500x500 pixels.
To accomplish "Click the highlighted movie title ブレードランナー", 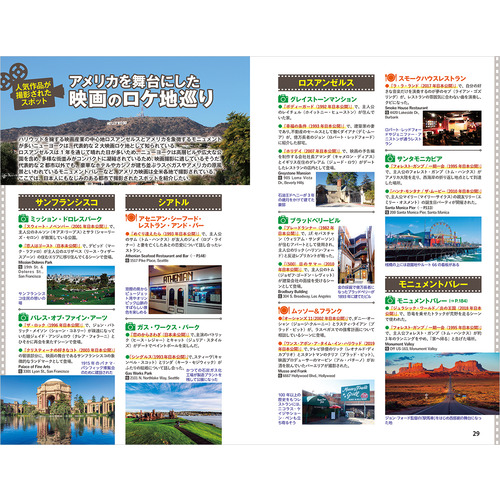I will pyautogui.click(x=307, y=230).
